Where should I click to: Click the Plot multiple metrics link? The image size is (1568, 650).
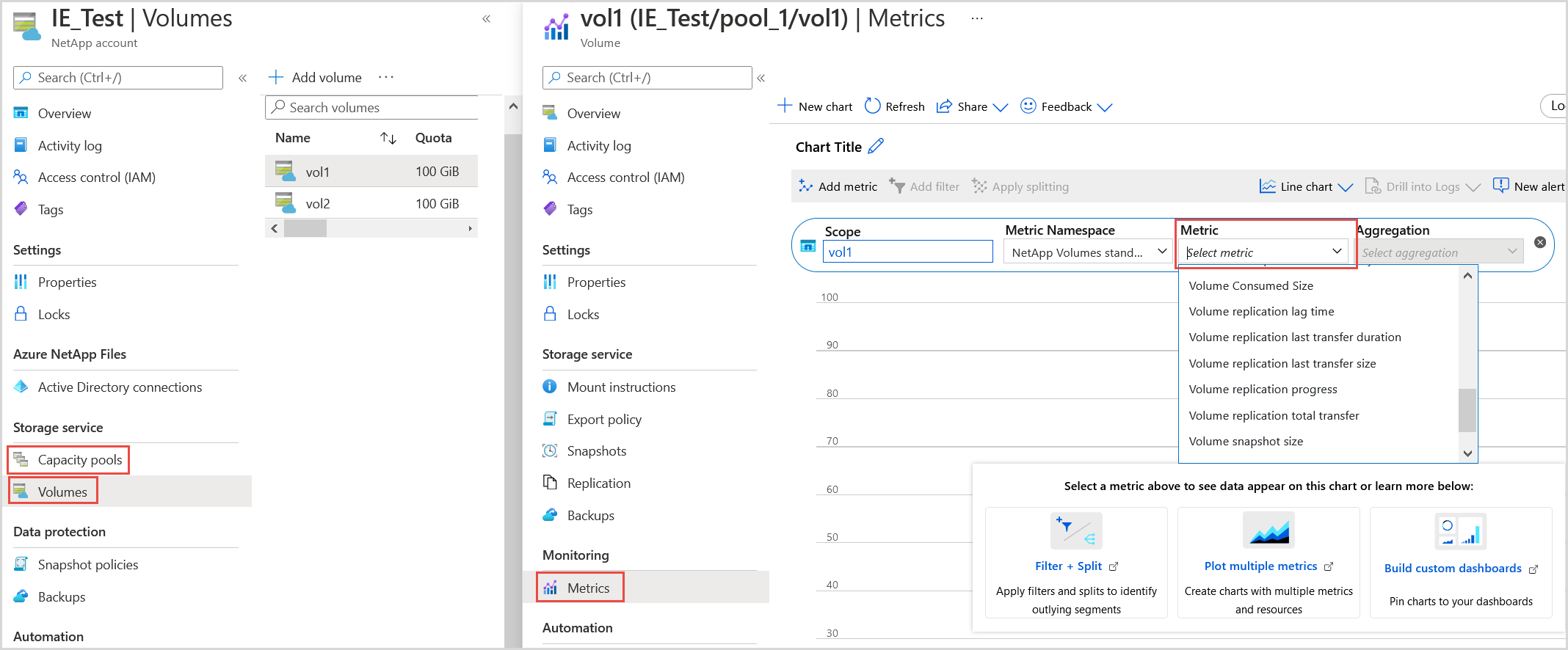[1260, 566]
